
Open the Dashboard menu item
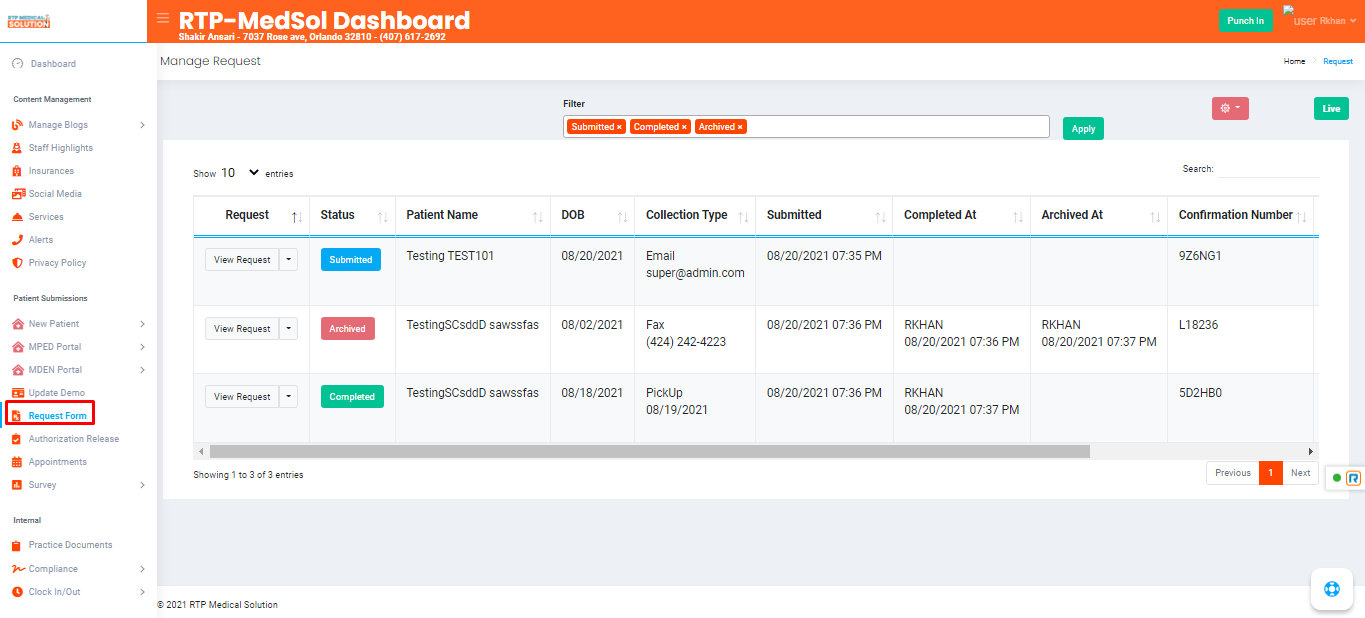point(53,64)
